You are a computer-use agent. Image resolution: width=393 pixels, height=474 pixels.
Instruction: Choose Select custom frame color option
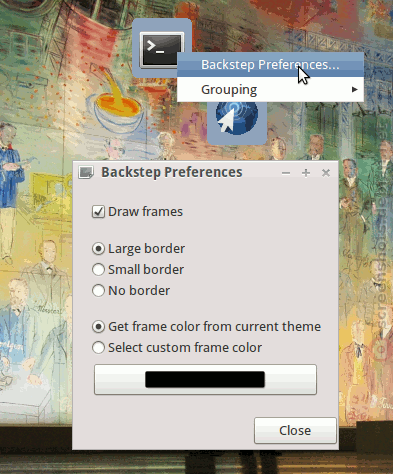tap(98, 348)
